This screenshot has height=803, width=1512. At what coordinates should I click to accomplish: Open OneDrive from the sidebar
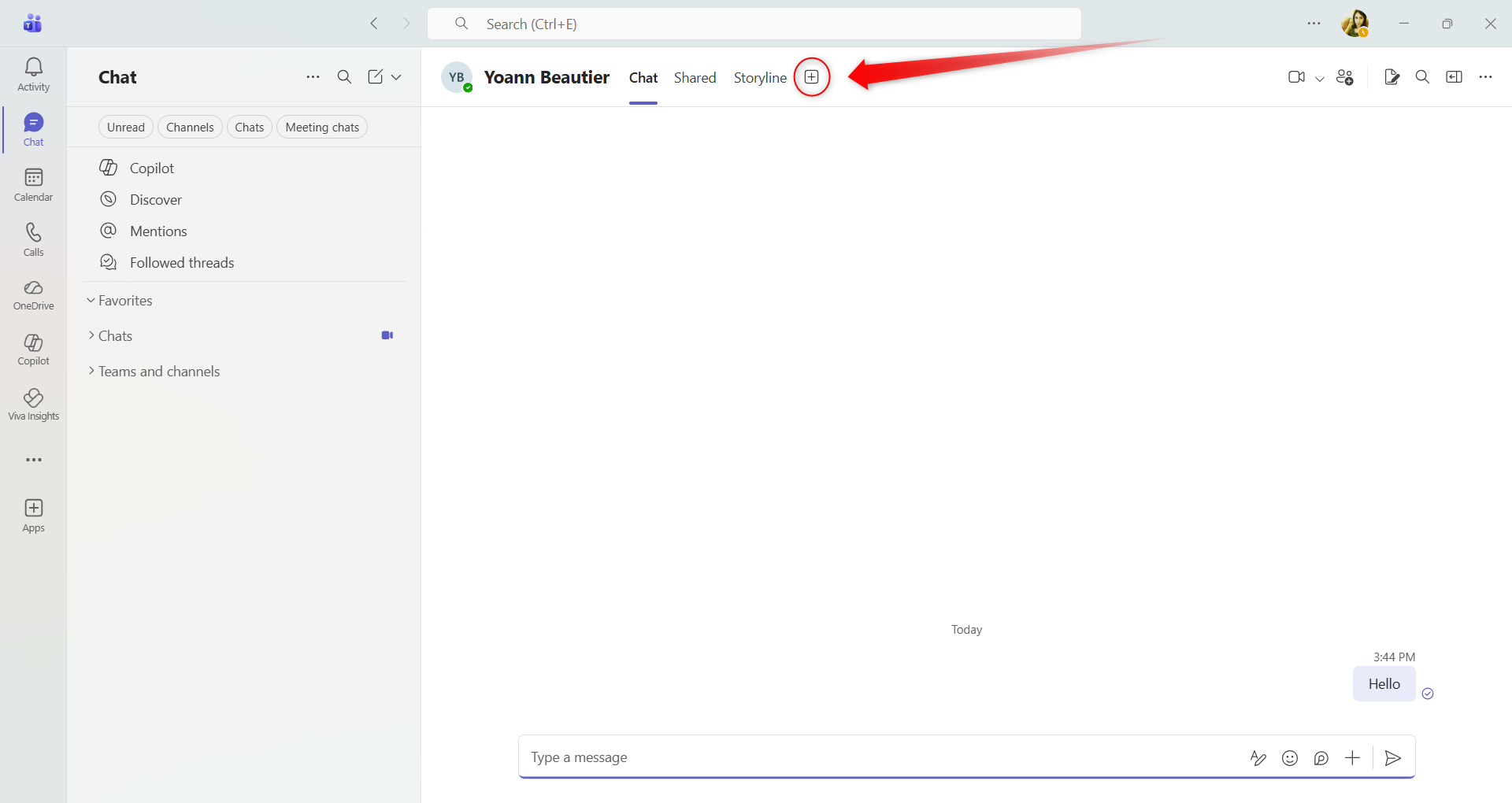(33, 295)
